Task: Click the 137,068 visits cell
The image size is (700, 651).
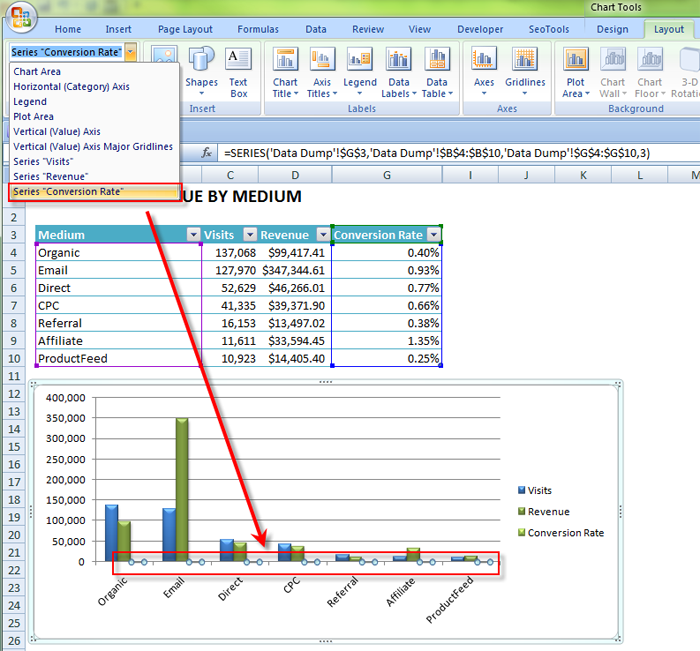Action: (230, 253)
